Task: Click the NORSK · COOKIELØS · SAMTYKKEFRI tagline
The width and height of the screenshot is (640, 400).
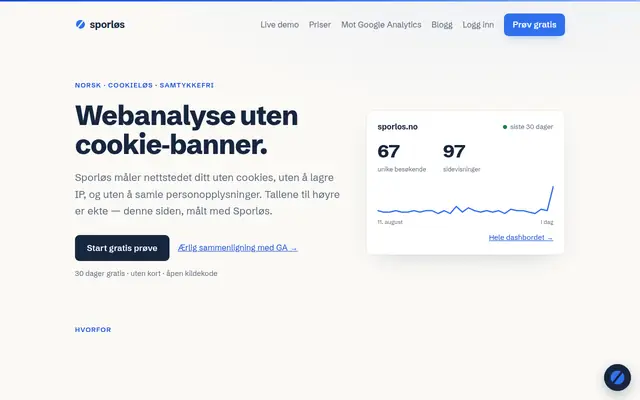Action: click(144, 85)
